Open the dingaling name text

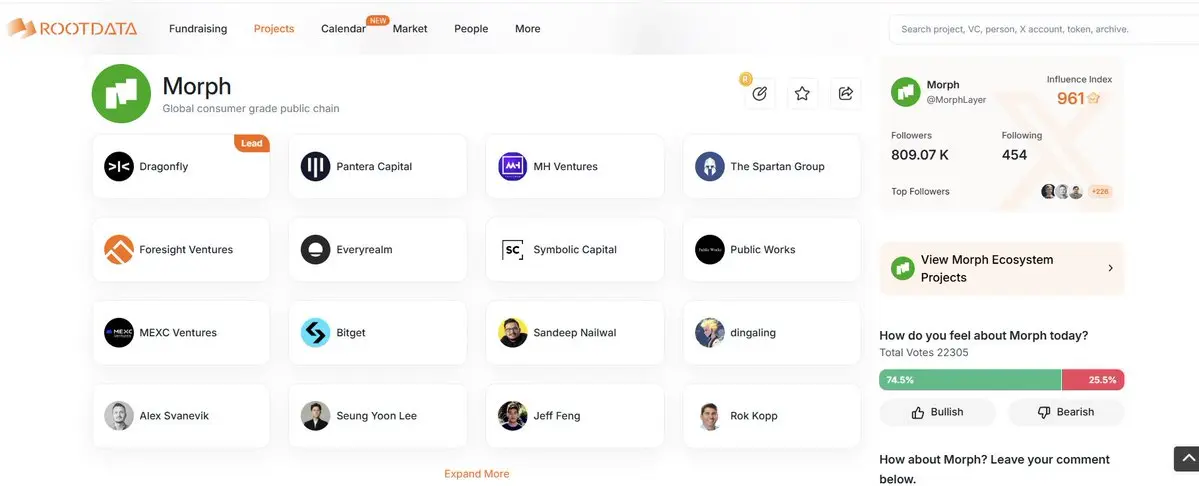[x=752, y=333]
